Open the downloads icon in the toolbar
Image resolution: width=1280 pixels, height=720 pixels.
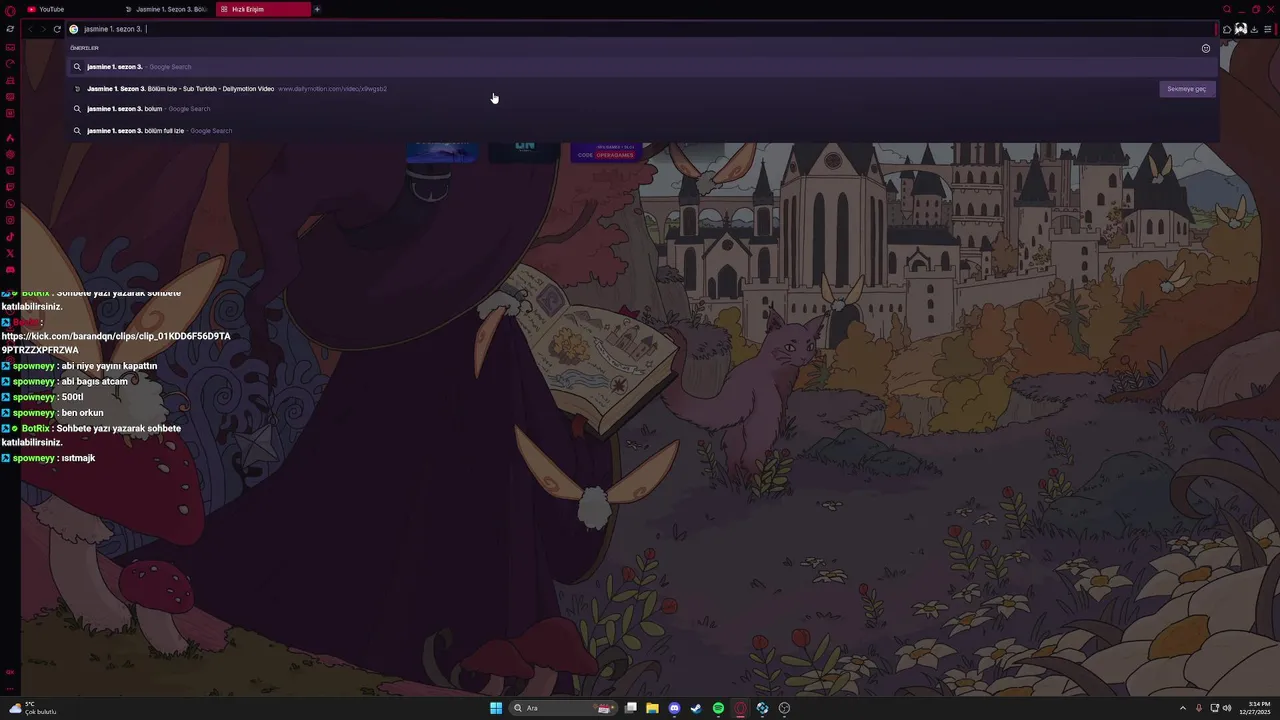1254,29
